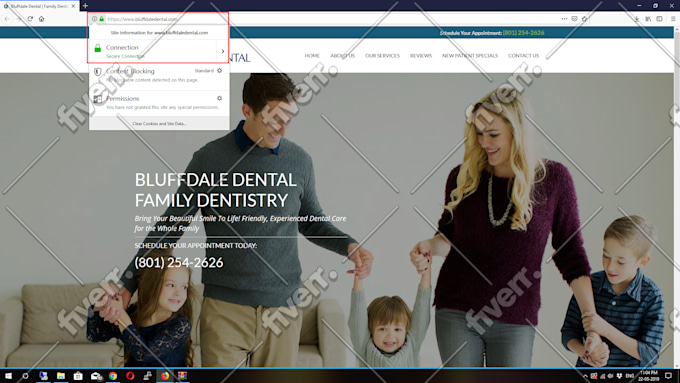Save page to Pocket
The height and width of the screenshot is (383, 680).
574,19
